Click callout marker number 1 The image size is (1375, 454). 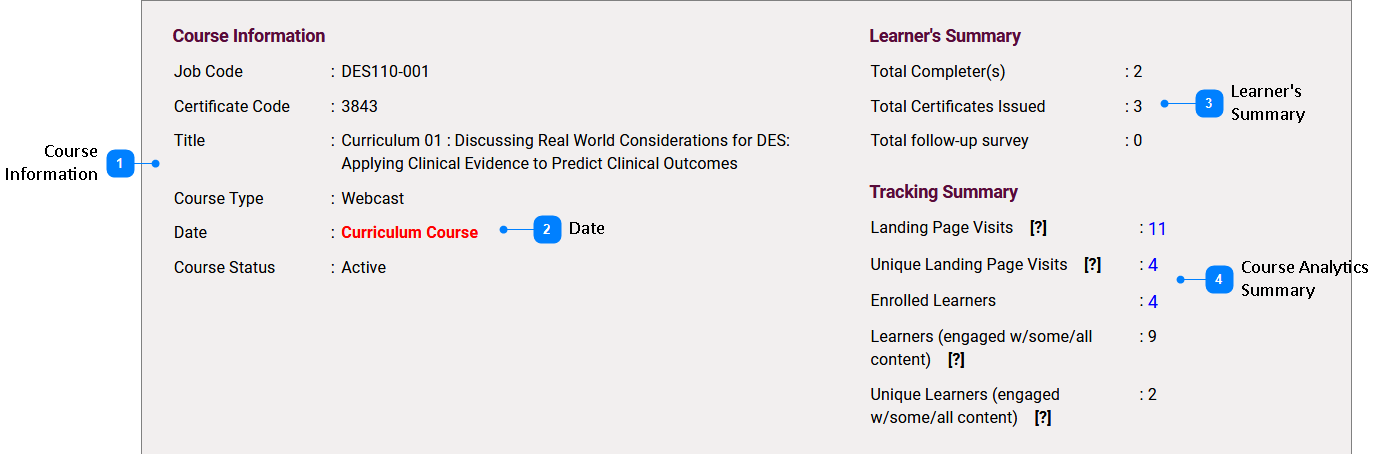click(120, 163)
